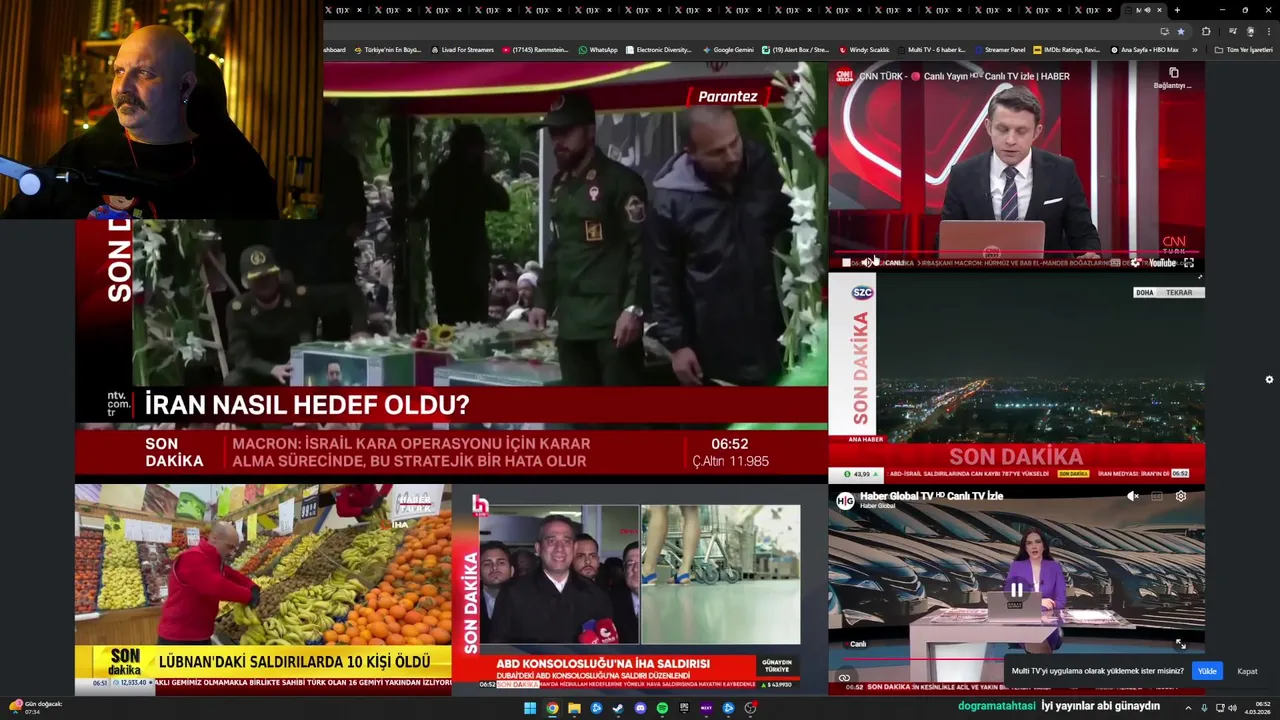Dismiss install prompt with Kapat
Viewport: 1280px width, 720px height.
click(x=1247, y=671)
